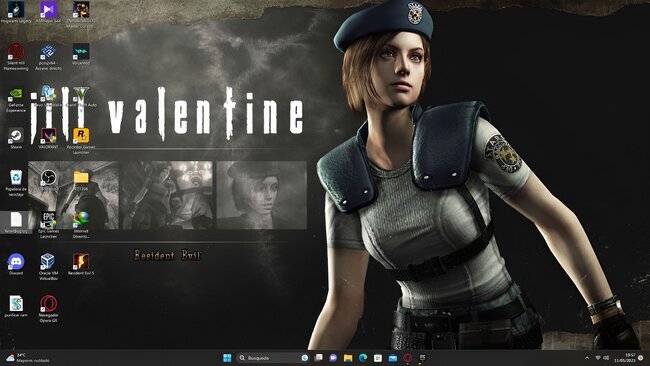Open the Chat icon in the taskbar
The image size is (650, 366).
coord(333,358)
